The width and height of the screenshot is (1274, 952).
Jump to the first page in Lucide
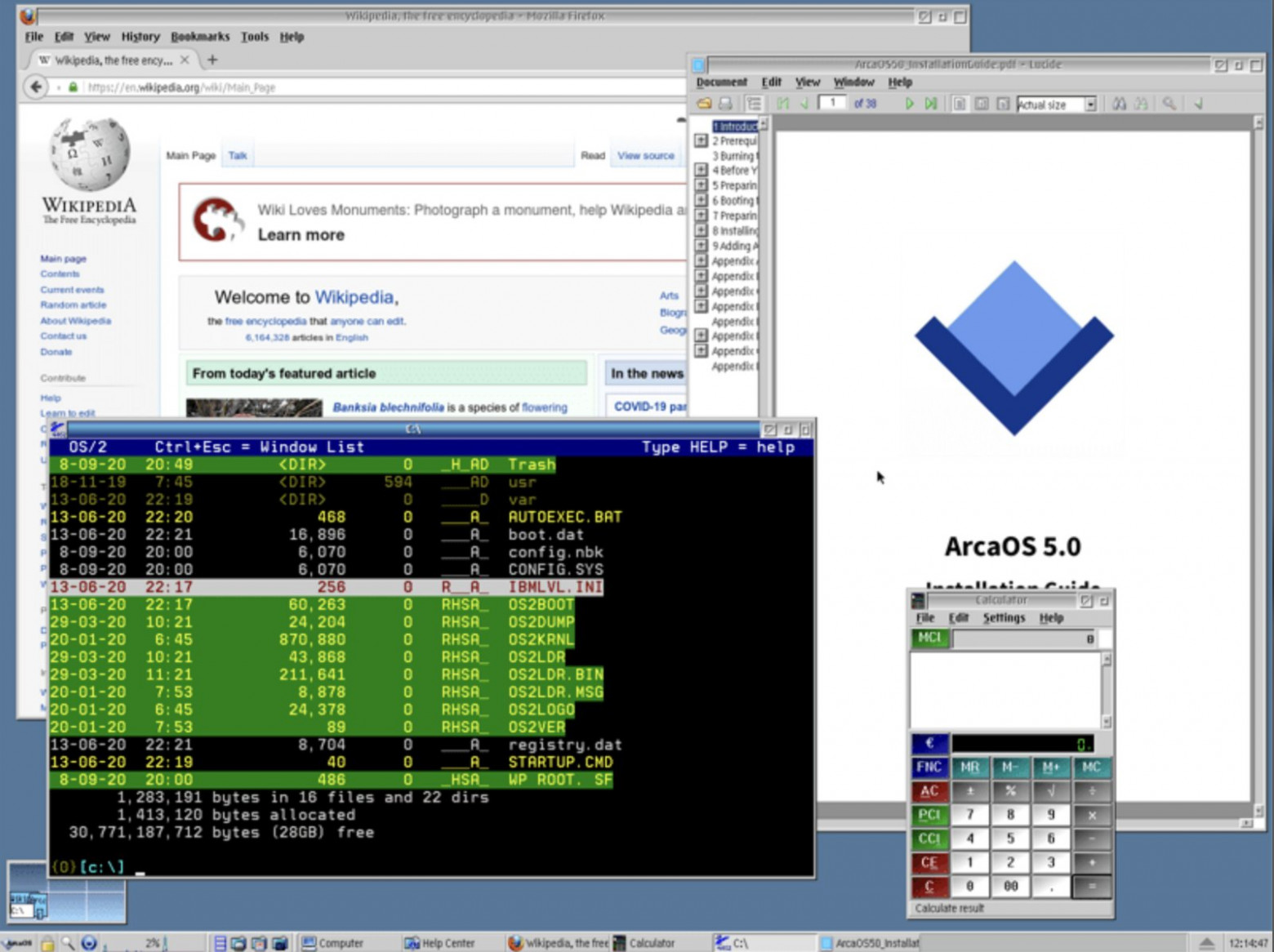(x=783, y=104)
